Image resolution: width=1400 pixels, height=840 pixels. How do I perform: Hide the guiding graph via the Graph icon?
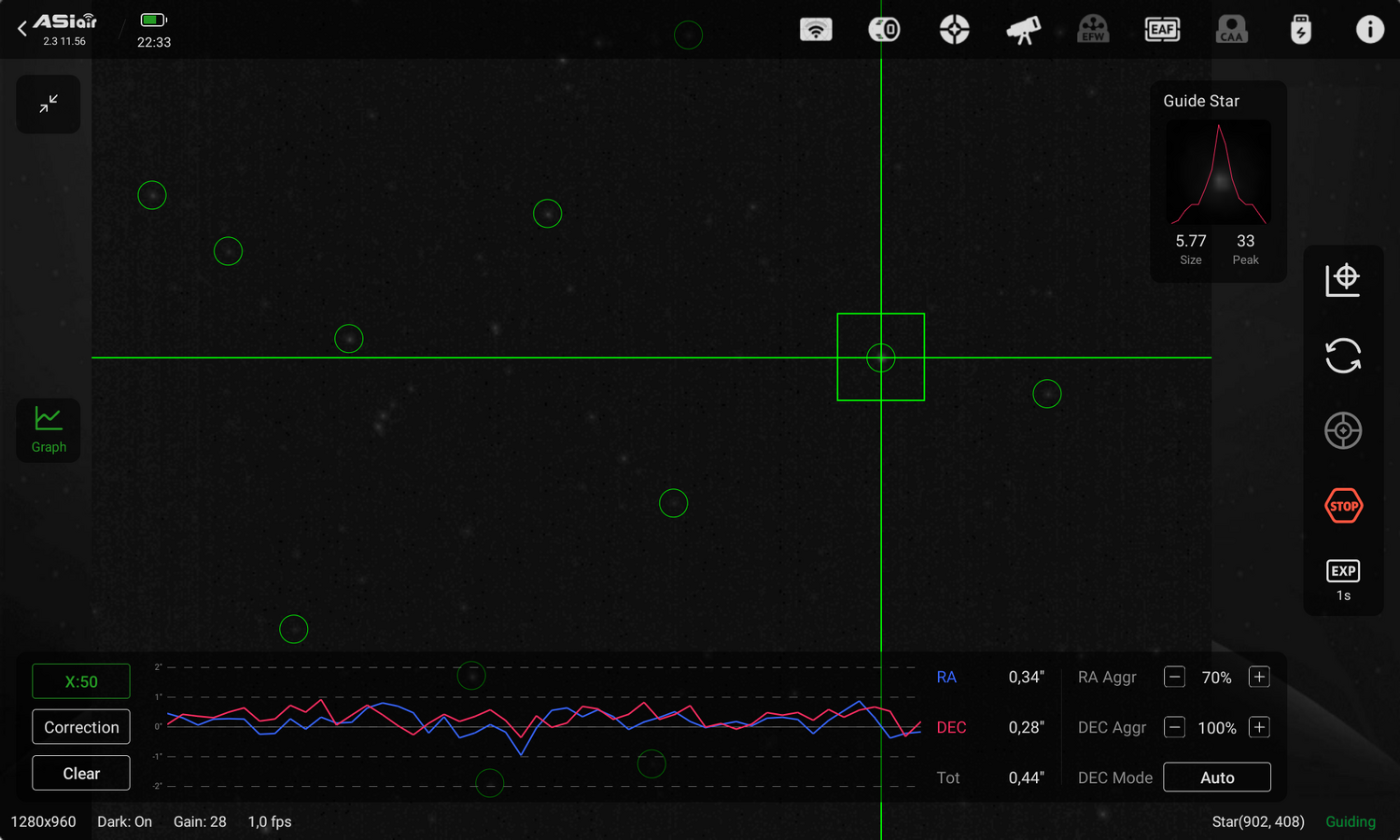[48, 430]
